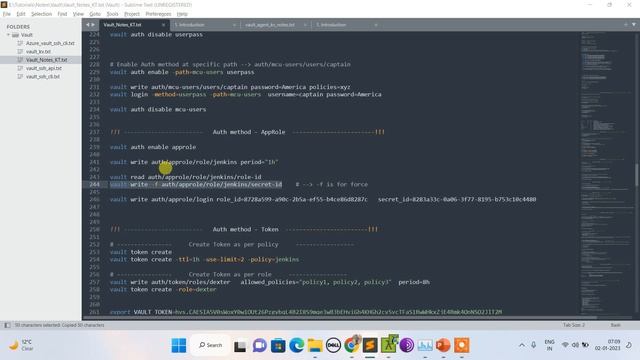The image size is (640, 360).
Task: Open the volume speaker tray icon
Action: point(575,345)
